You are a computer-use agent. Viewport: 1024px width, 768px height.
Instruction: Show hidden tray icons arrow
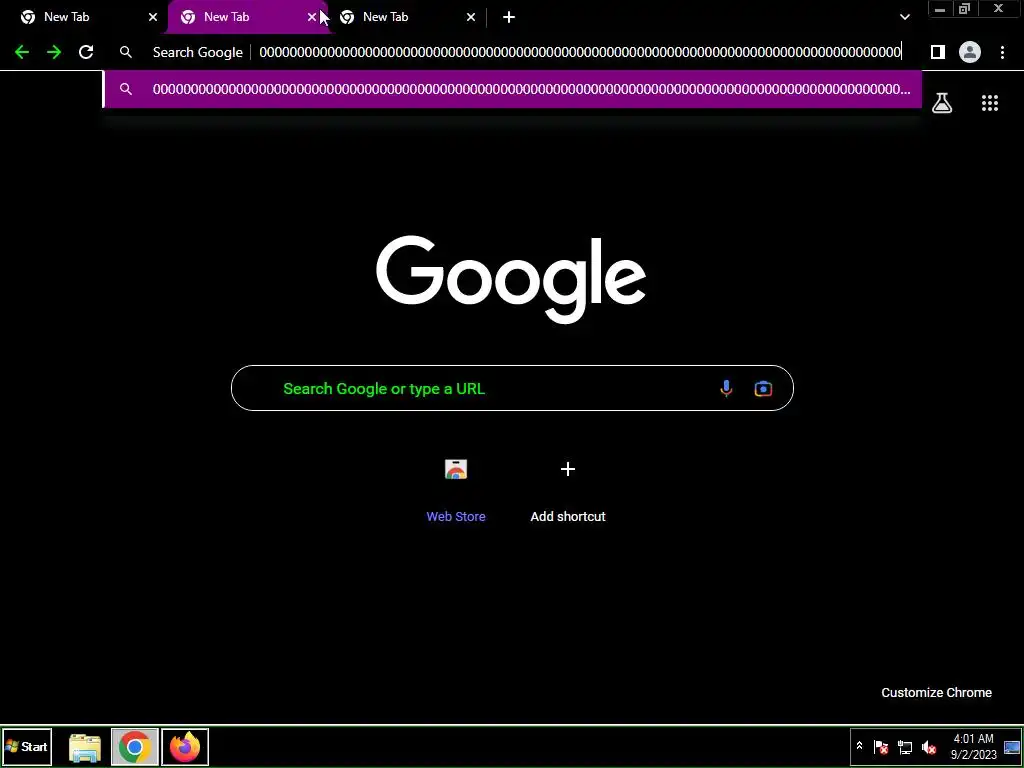click(859, 746)
